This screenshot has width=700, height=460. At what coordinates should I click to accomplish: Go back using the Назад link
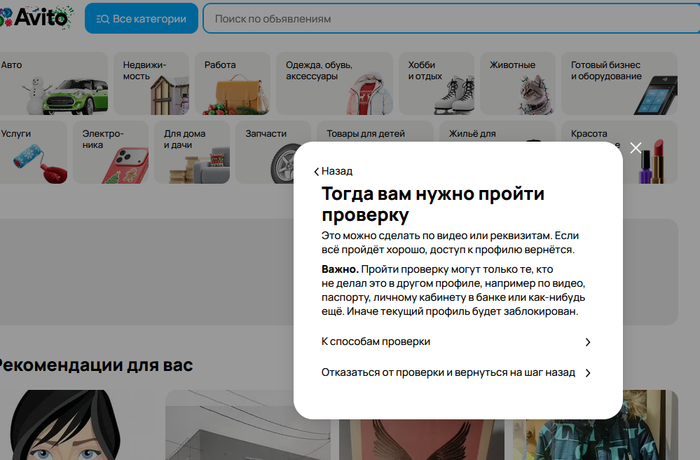point(334,171)
